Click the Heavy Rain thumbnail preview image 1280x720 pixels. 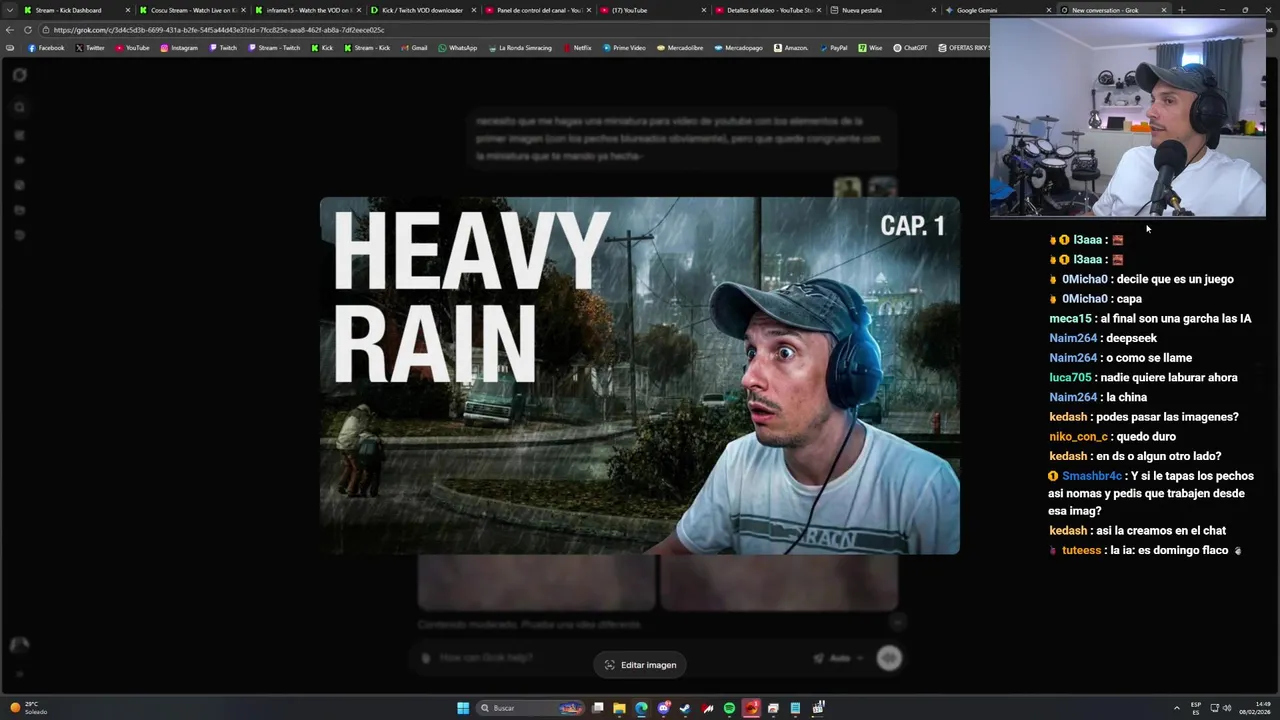tap(639, 375)
